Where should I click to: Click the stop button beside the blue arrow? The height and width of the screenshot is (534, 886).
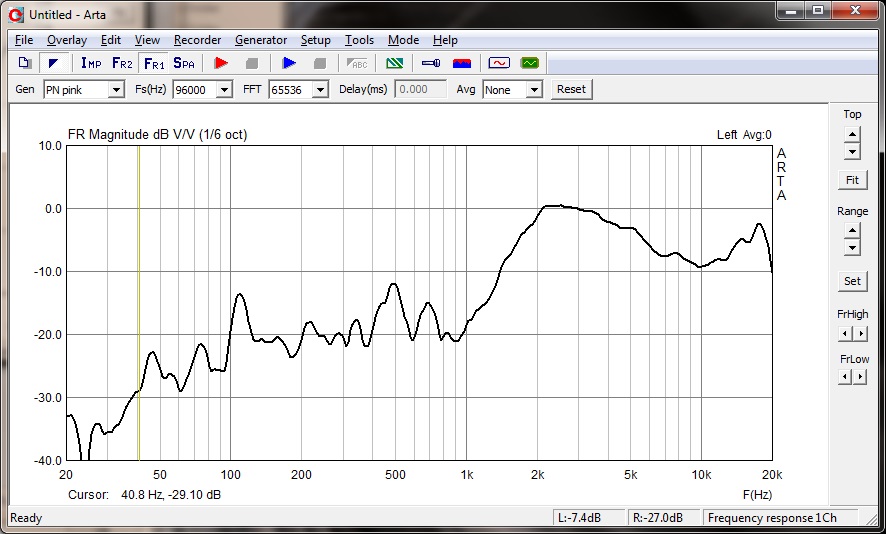click(320, 63)
